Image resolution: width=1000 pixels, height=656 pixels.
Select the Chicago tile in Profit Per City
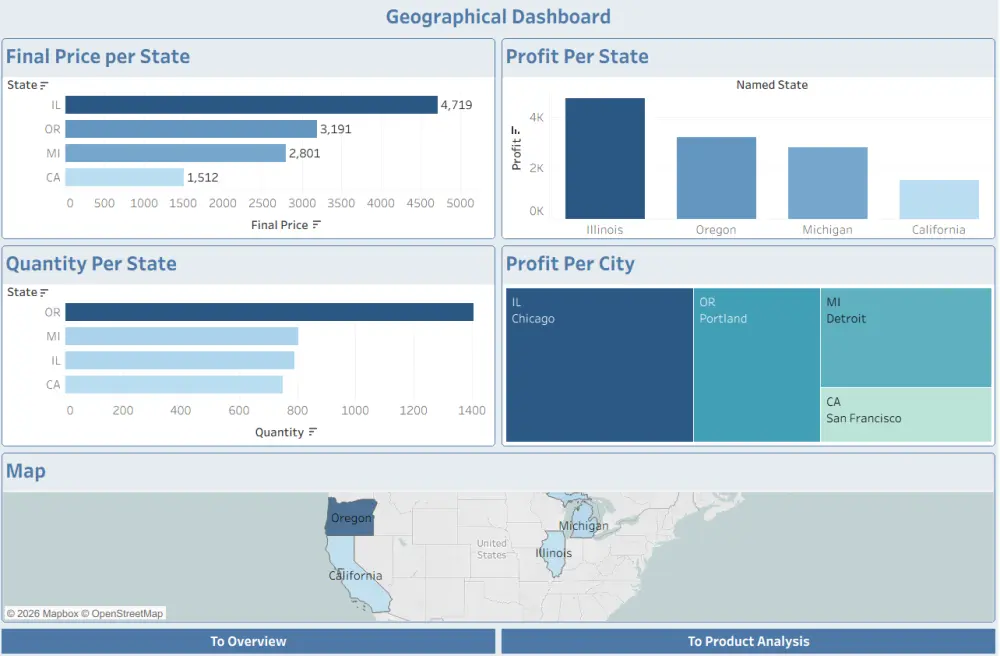point(598,365)
